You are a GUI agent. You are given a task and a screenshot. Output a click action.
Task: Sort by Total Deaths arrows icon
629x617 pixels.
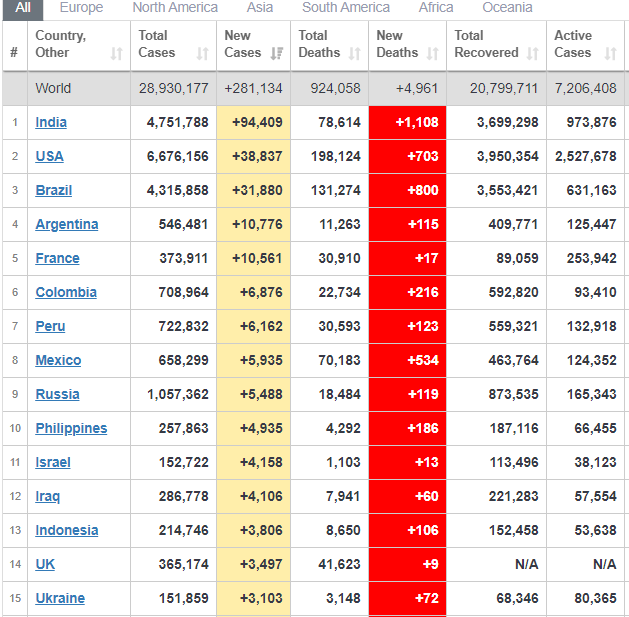(356, 53)
